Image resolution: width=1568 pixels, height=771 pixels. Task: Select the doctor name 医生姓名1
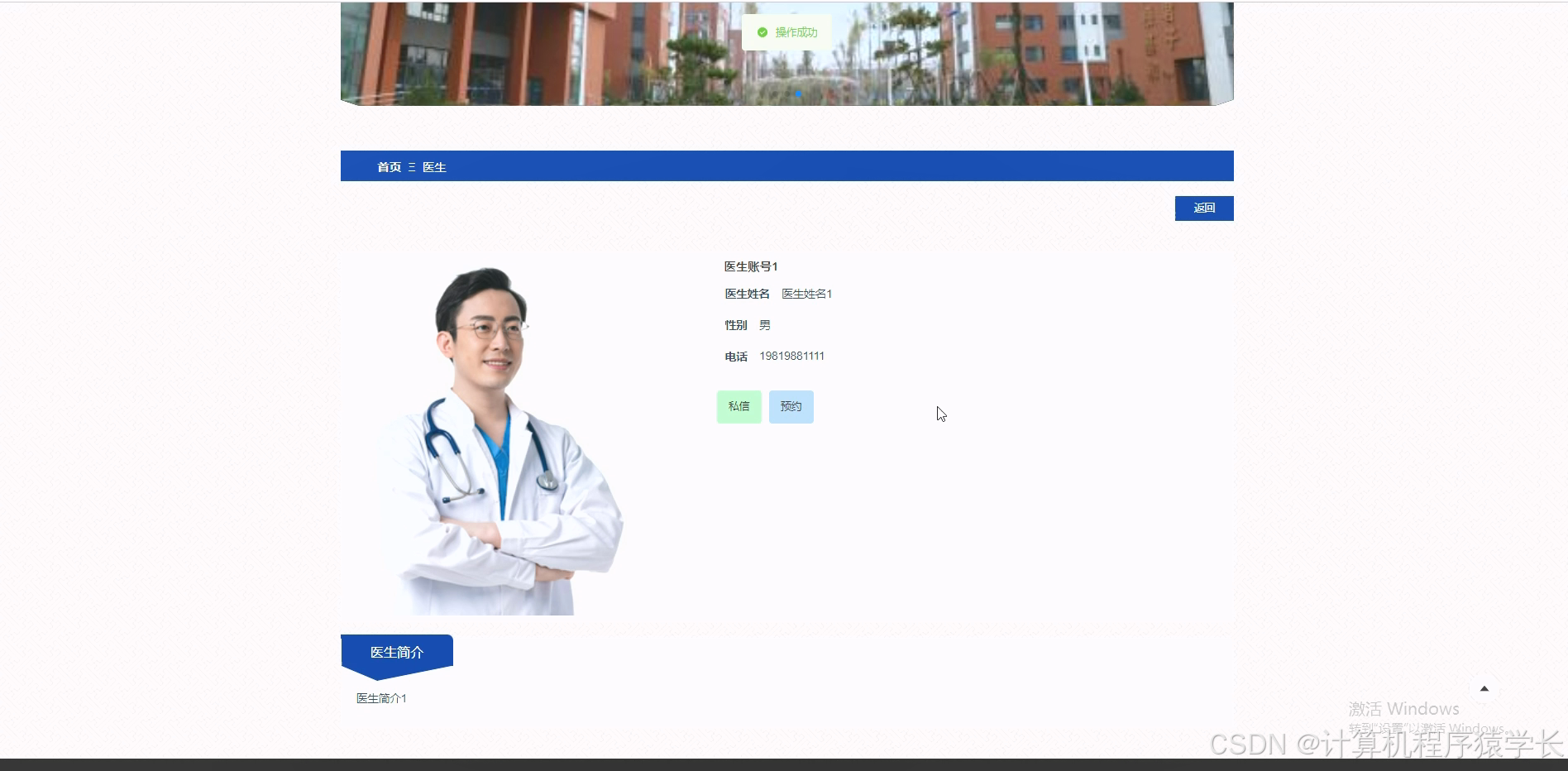[x=806, y=294]
